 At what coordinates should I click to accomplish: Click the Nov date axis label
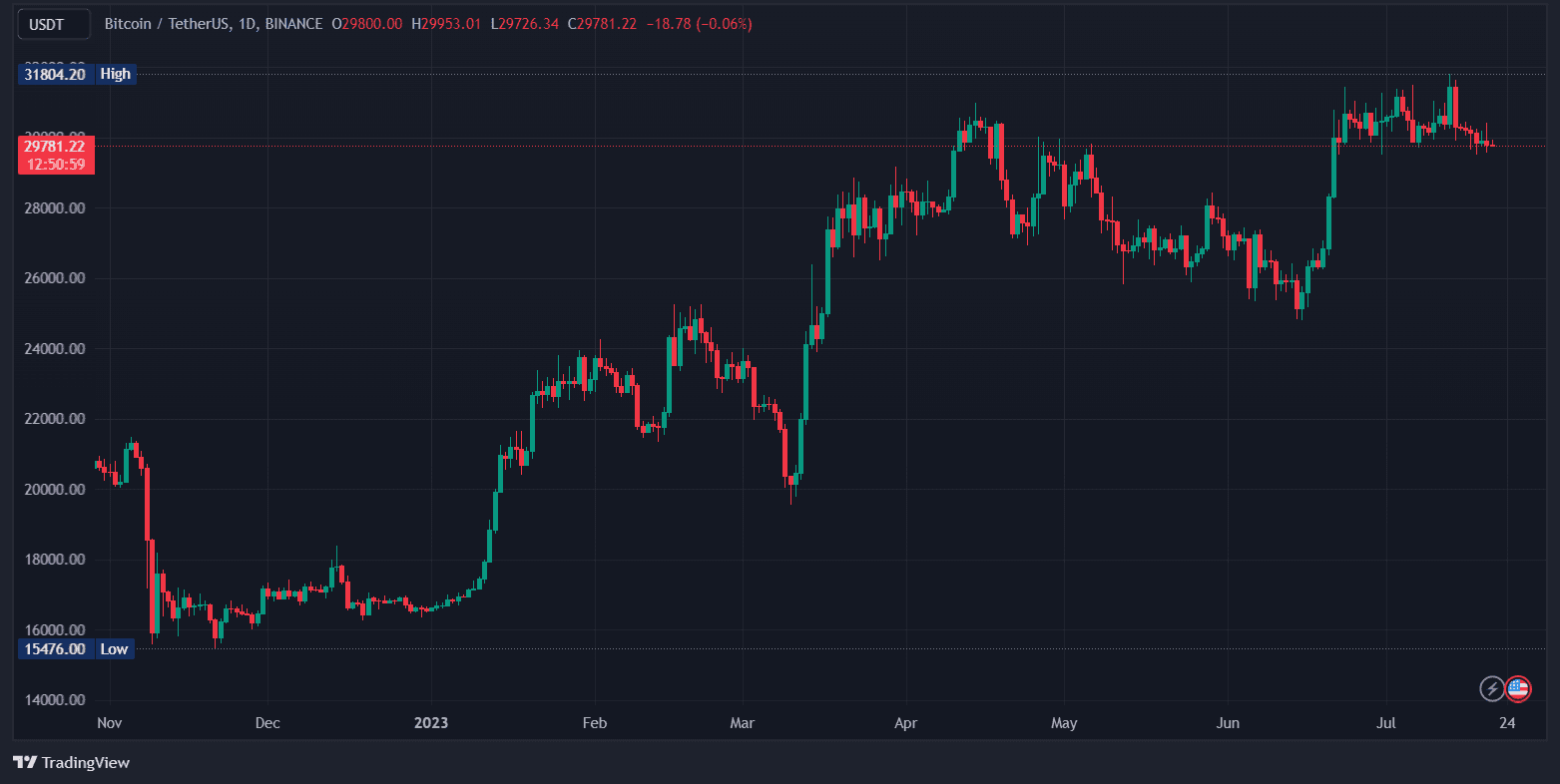coord(108,723)
